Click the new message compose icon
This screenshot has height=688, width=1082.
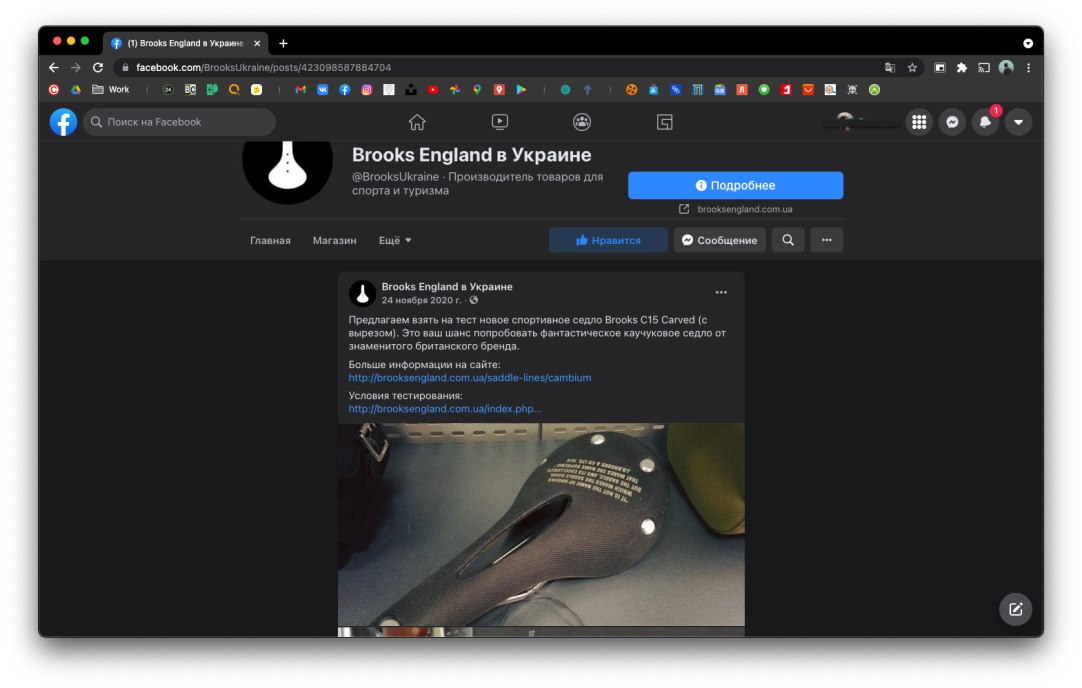(1016, 609)
